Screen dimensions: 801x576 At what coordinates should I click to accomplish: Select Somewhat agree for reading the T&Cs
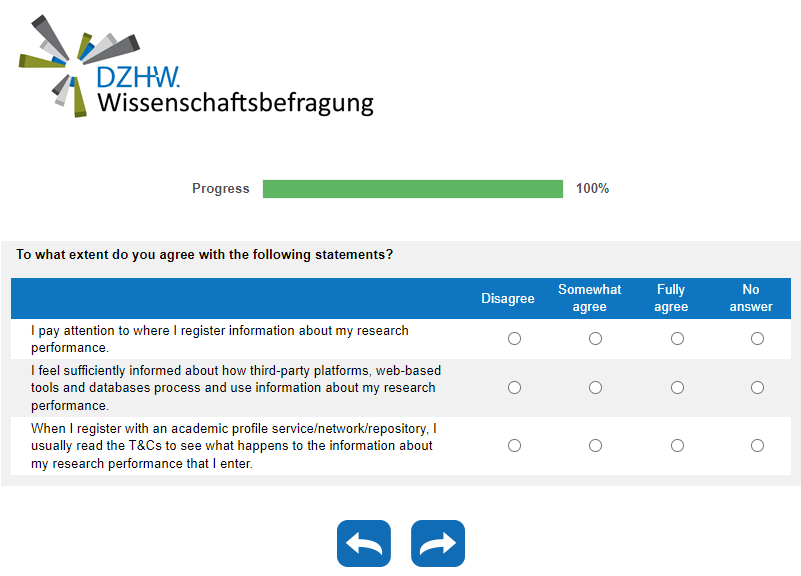click(x=595, y=445)
